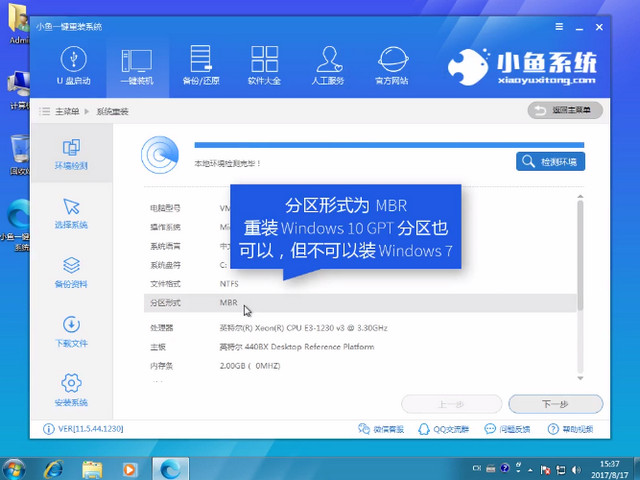Open 下载文件 in the left sidebar
Viewport: 640px width, 480px height.
[x=71, y=331]
